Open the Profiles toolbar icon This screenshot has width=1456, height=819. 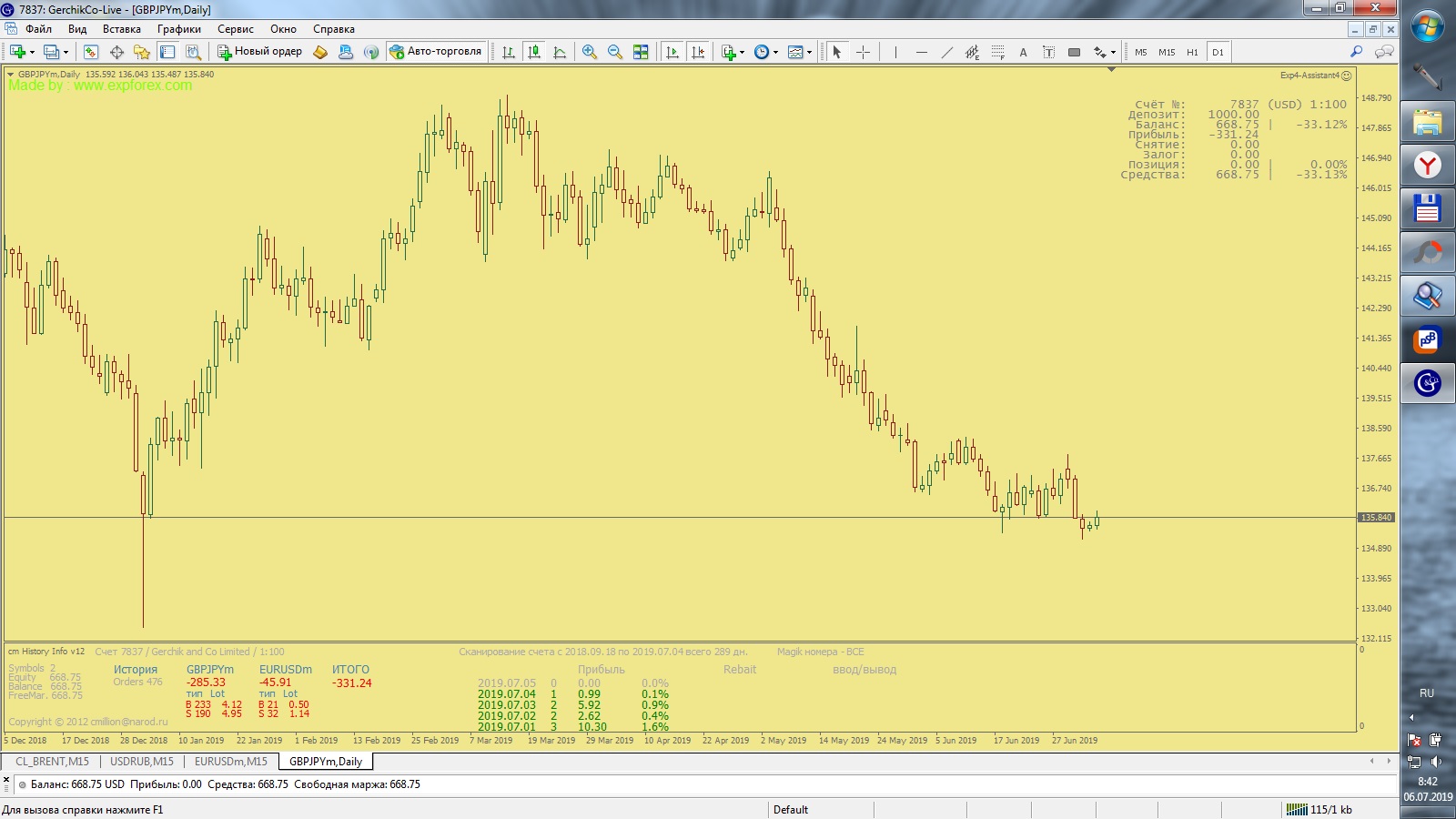tap(52, 52)
